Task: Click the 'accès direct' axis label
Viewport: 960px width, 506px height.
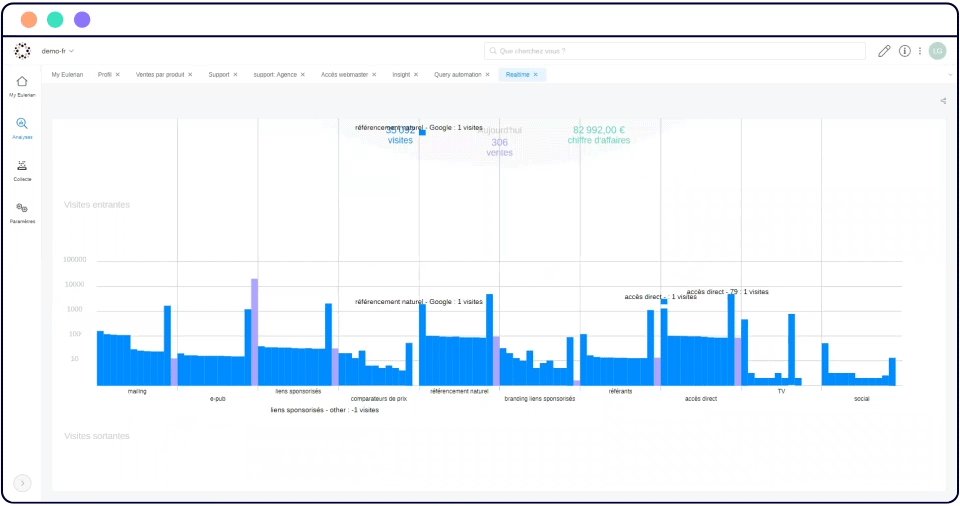Action: pyautogui.click(x=700, y=399)
